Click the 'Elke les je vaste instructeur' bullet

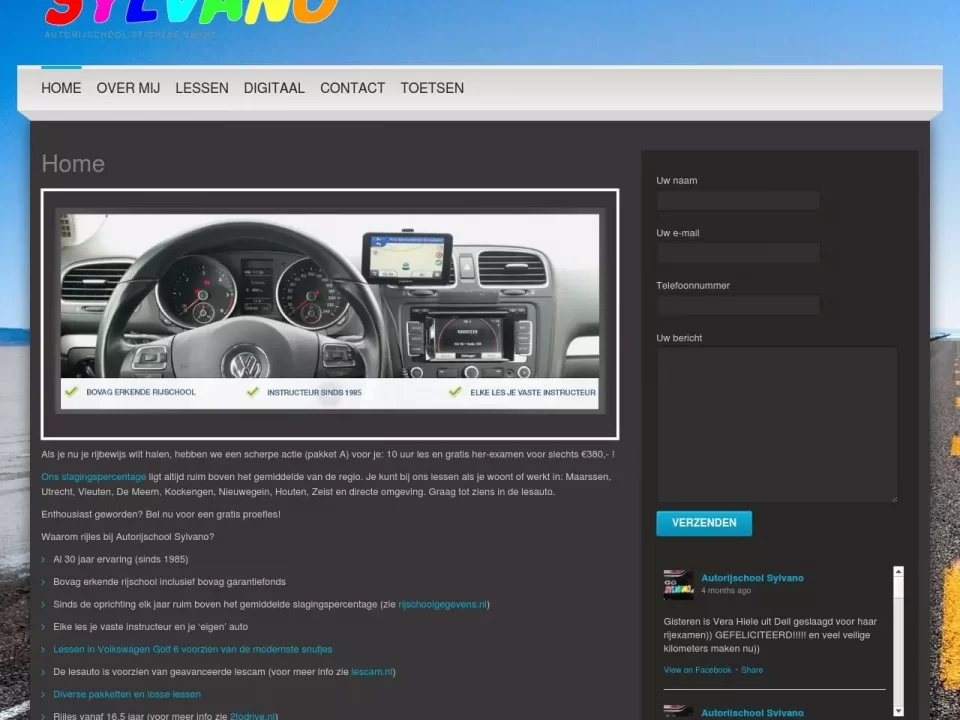[151, 626]
